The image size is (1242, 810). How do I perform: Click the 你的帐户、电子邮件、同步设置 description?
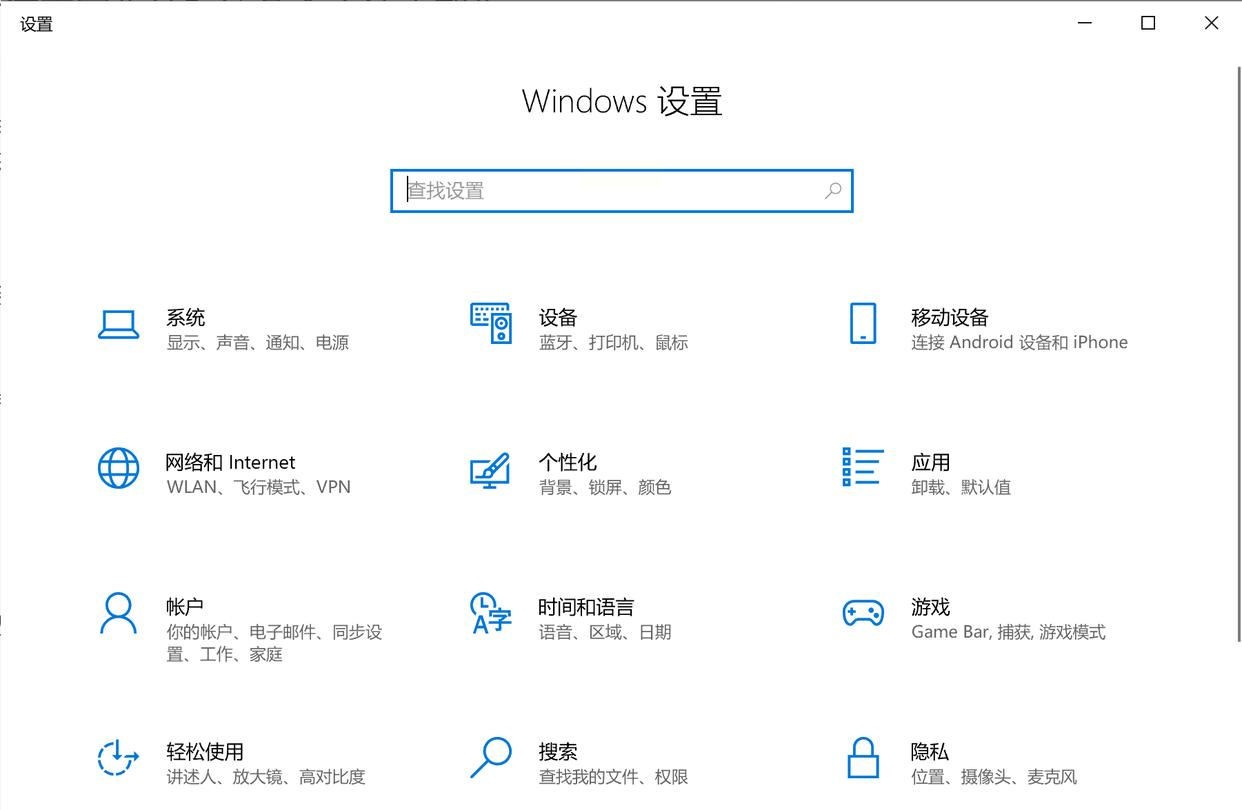(x=274, y=643)
